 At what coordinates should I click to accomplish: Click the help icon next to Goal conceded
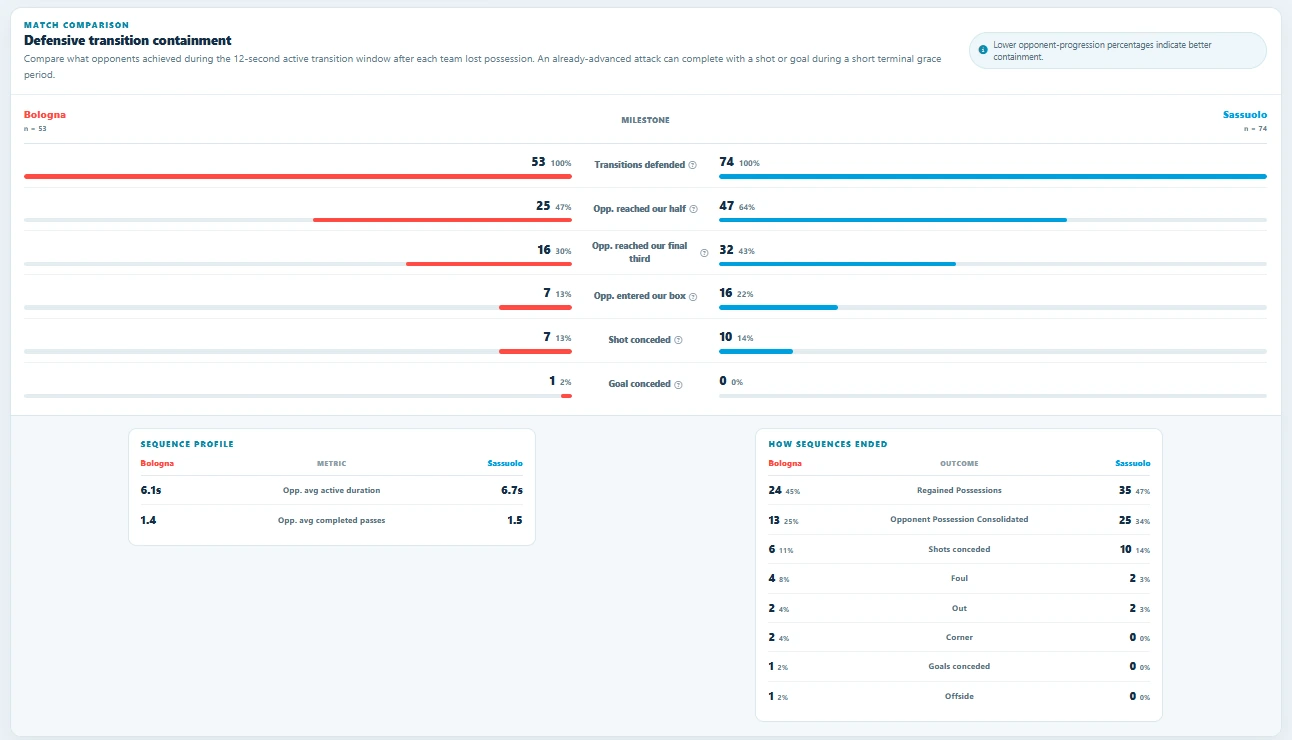click(x=678, y=384)
